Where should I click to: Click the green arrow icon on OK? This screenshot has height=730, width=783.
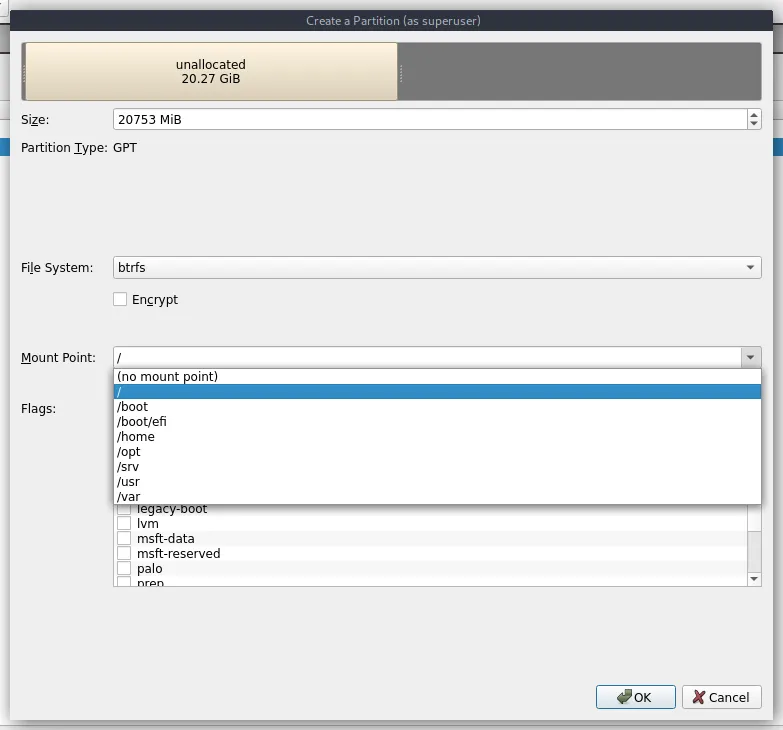tap(624, 697)
